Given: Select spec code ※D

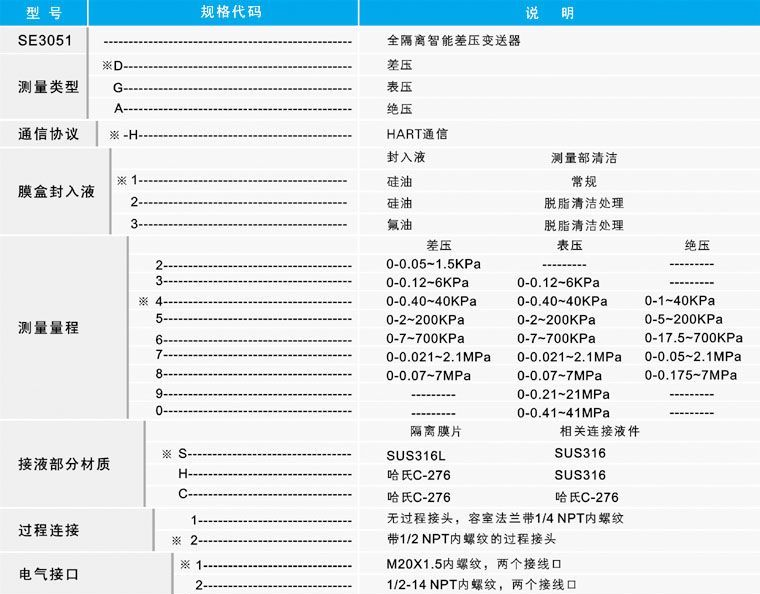Looking at the screenshot, I should [x=112, y=65].
